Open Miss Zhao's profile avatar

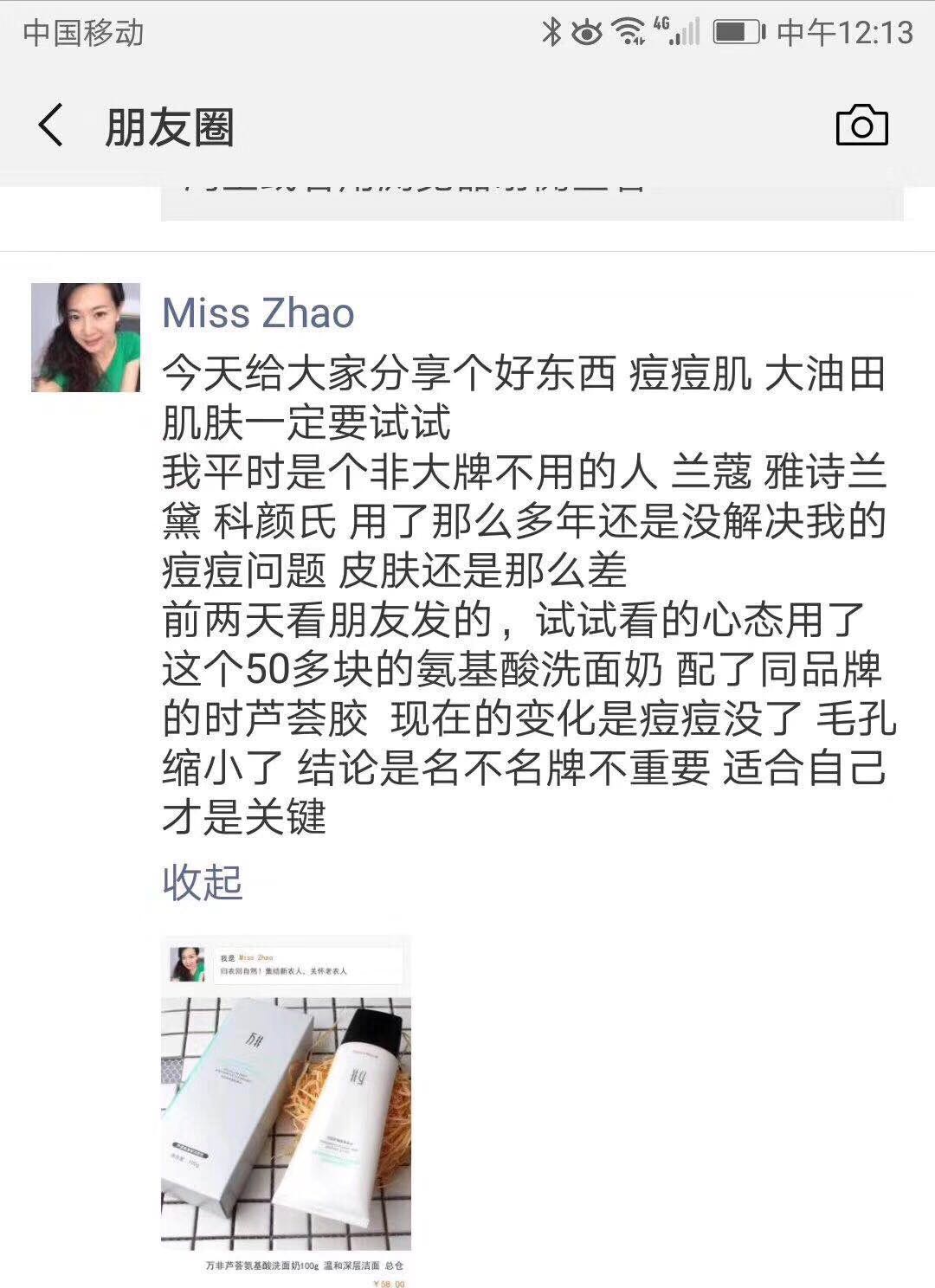(x=86, y=338)
